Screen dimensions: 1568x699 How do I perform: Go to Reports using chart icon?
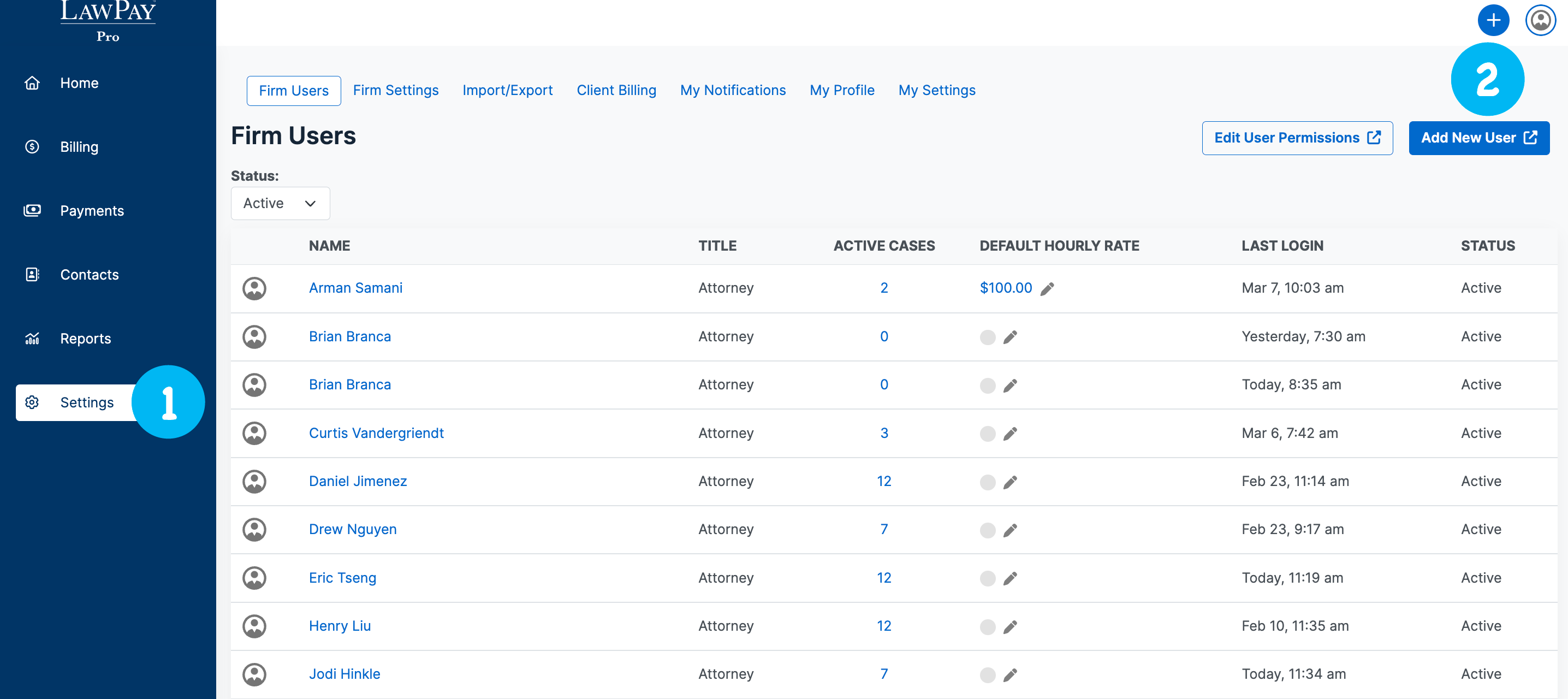(32, 339)
